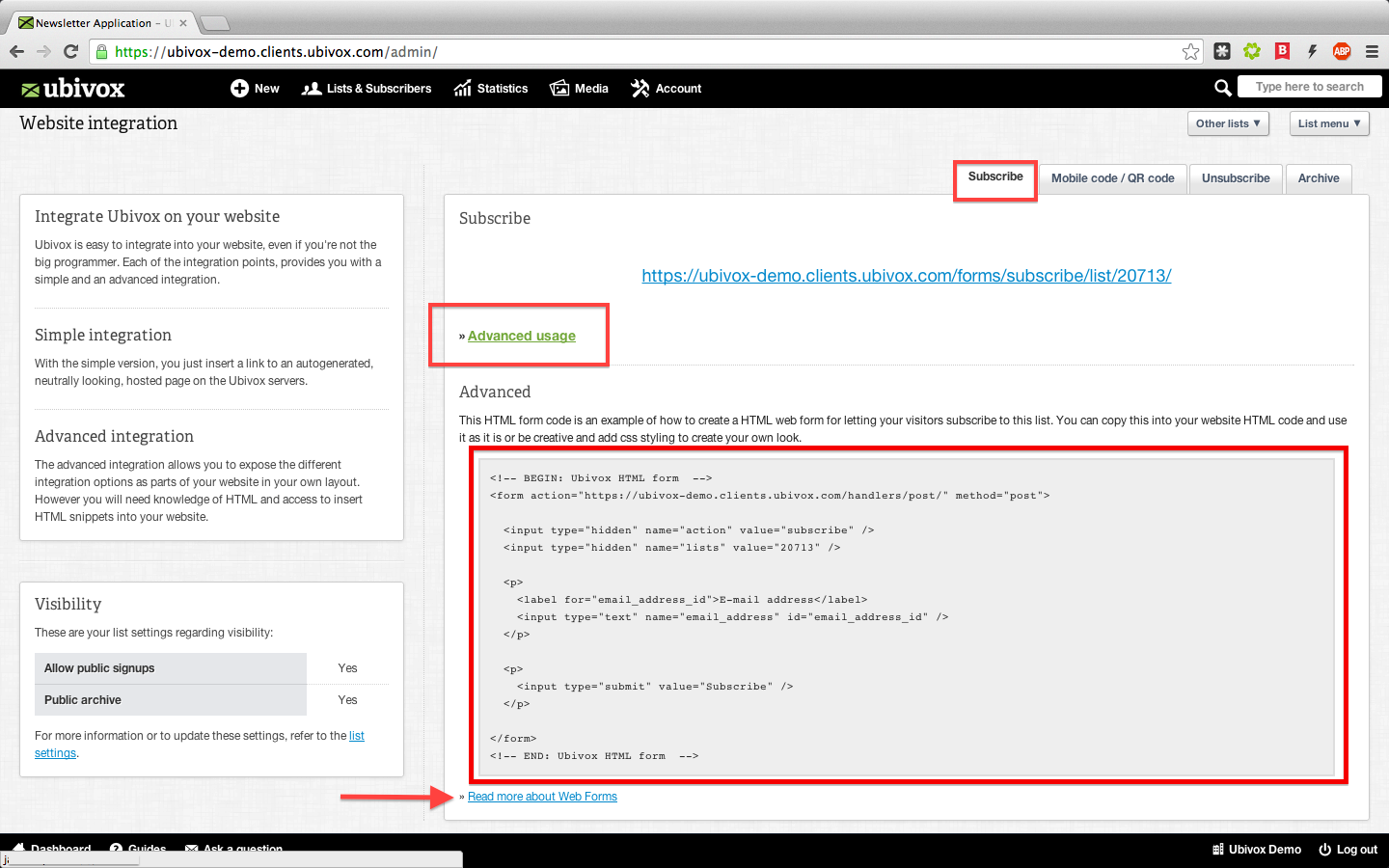Click the 'Subscribe' panel heading
Screen dimensions: 1389x868
(x=495, y=219)
